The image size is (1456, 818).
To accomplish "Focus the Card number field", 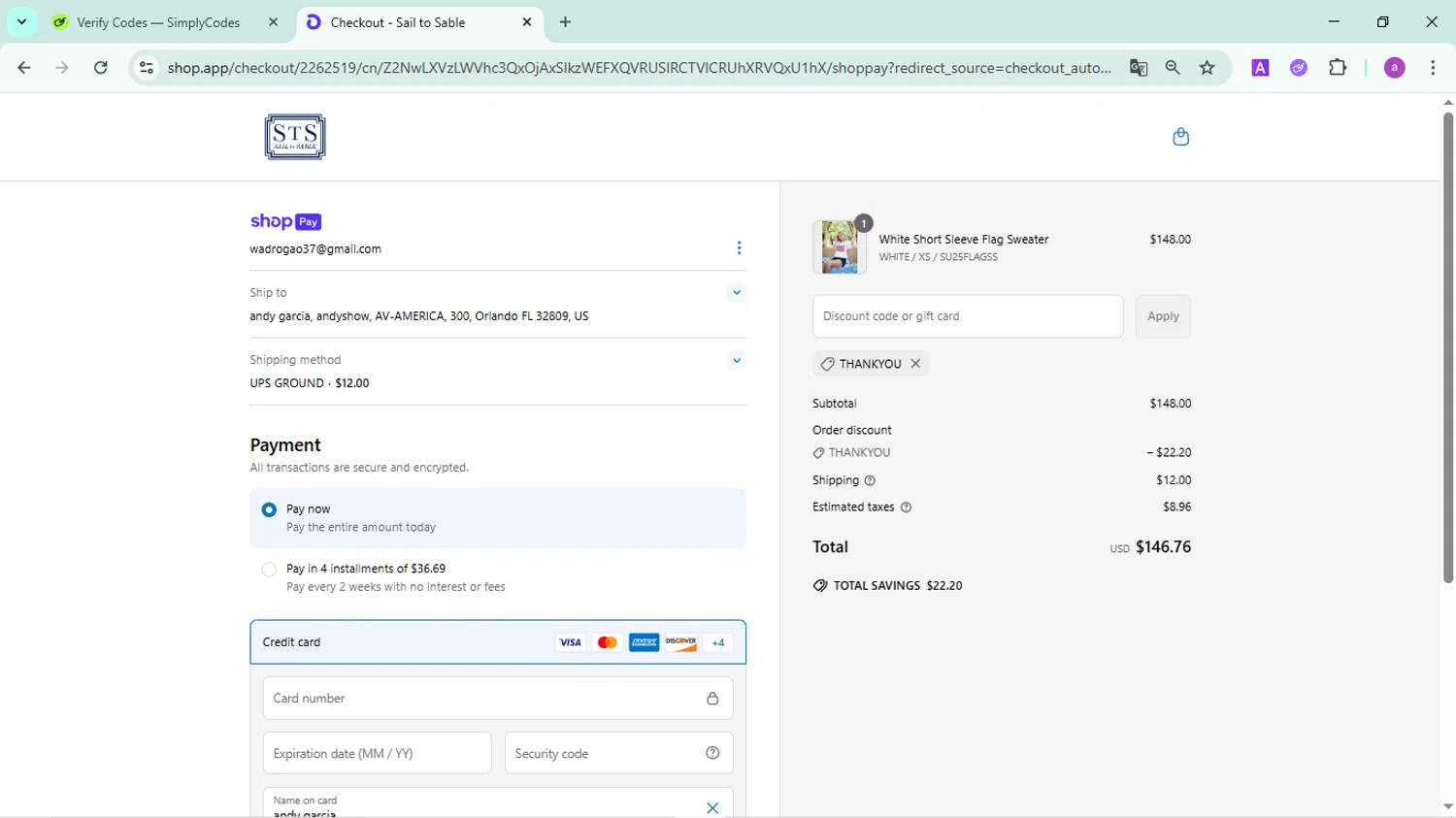I will coord(498,699).
